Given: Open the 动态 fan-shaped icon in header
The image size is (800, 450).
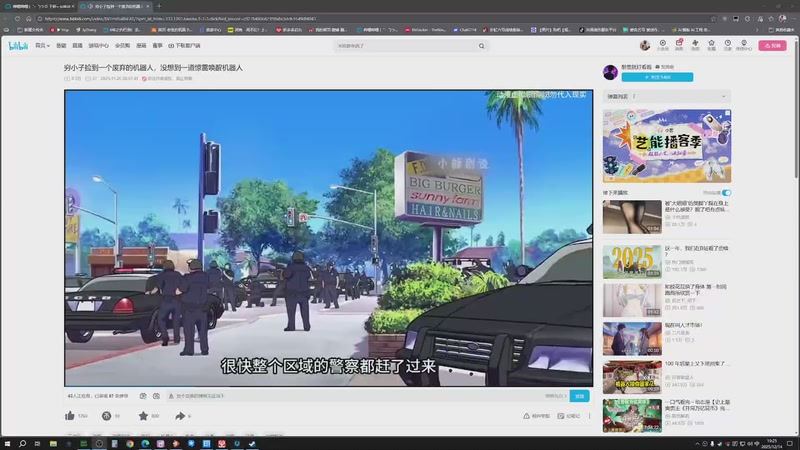Looking at the screenshot, I should [x=695, y=45].
